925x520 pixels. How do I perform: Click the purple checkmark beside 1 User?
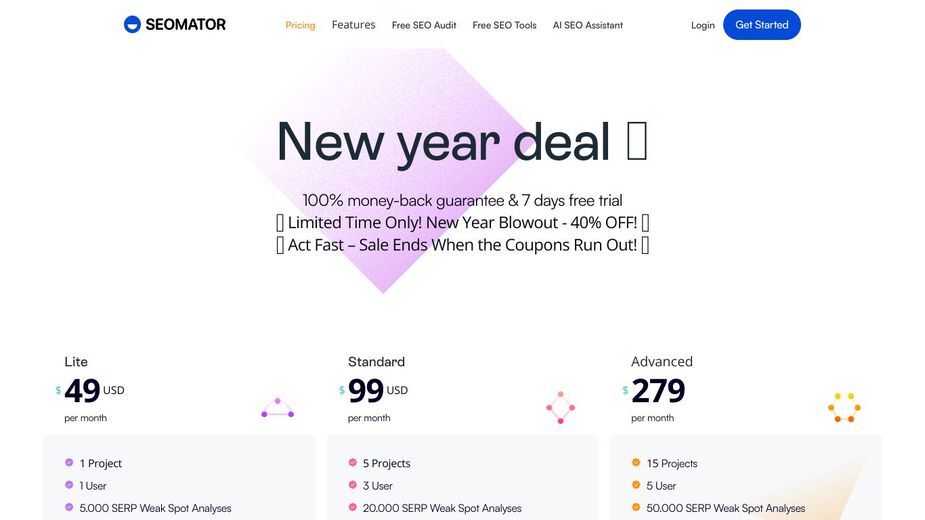[69, 485]
